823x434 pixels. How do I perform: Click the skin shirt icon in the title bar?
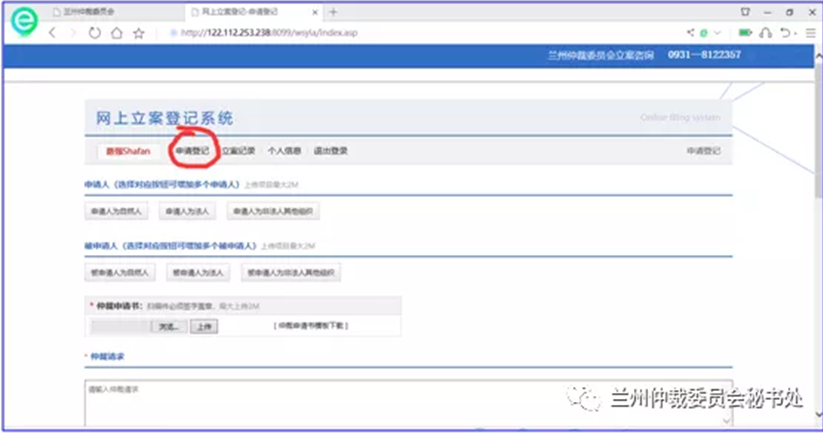point(745,12)
